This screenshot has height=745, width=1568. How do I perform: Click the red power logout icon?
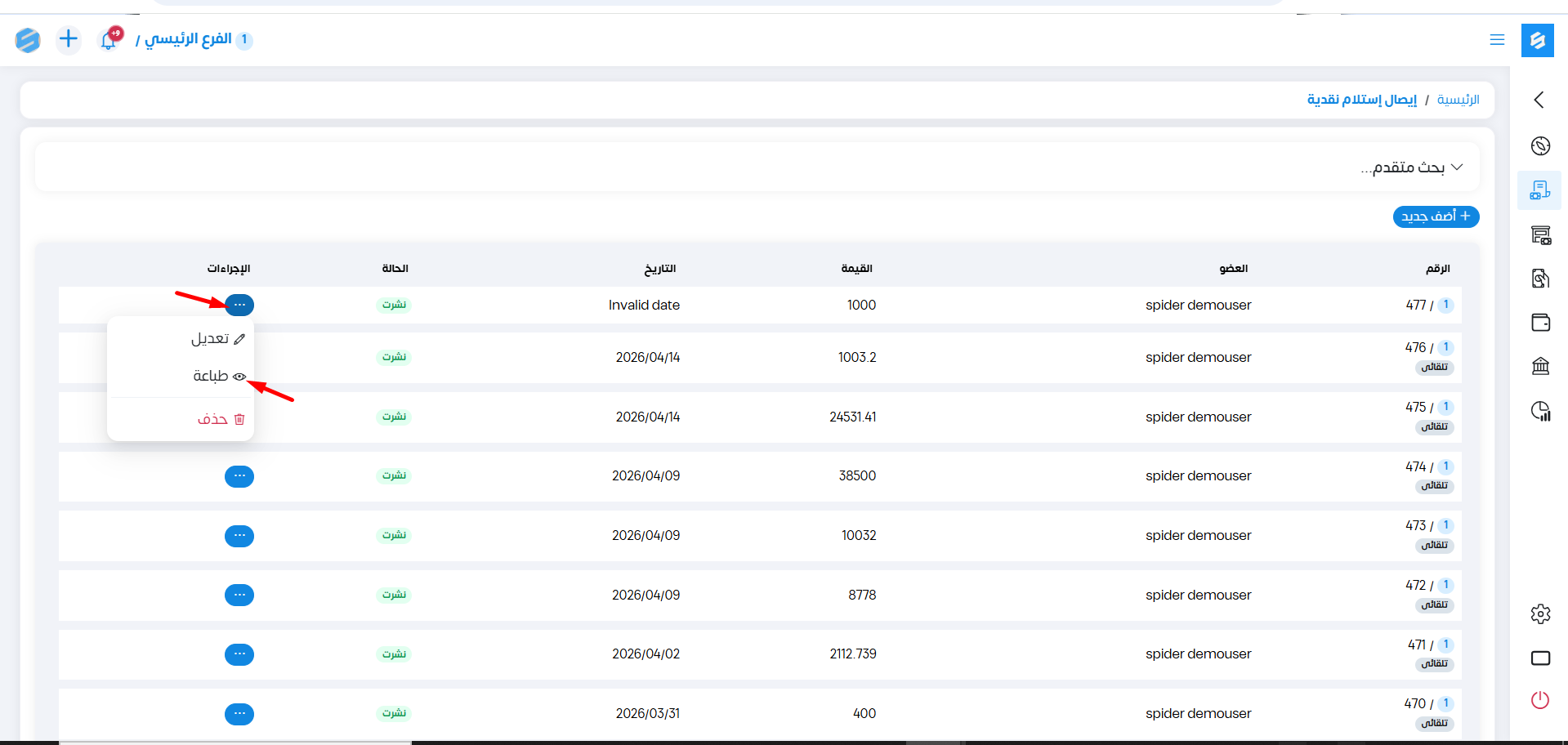coord(1540,700)
